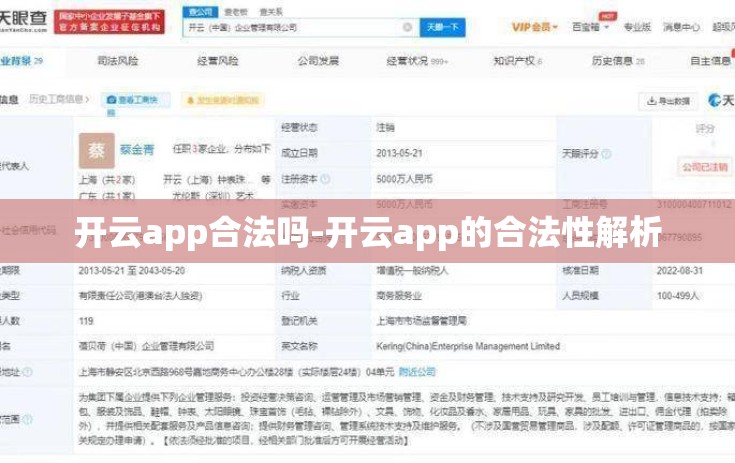The width and height of the screenshot is (735, 463).
Task: Clear the search box with the X icon
Action: (407, 27)
